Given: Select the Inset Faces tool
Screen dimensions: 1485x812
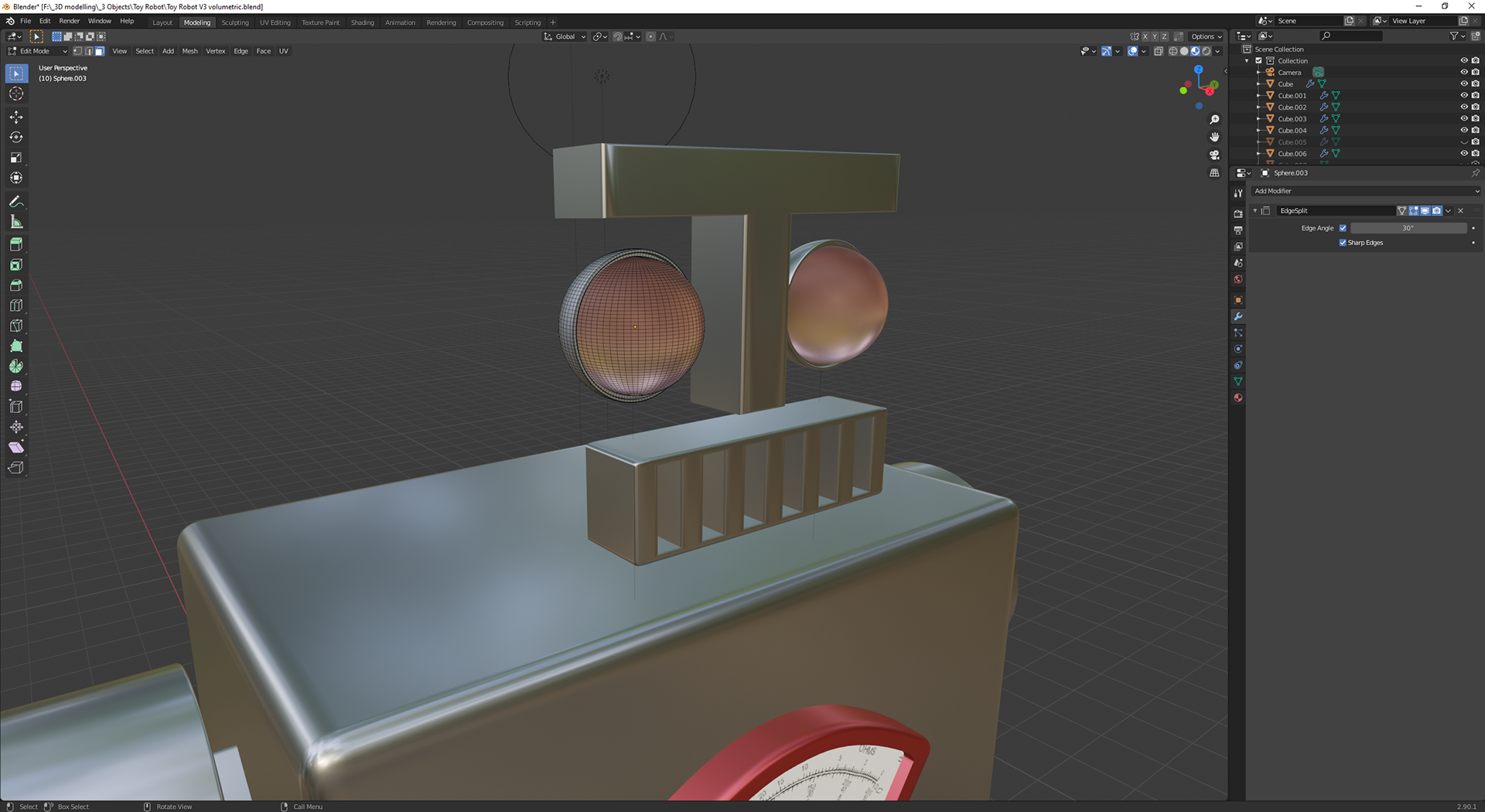Looking at the screenshot, I should [16, 265].
